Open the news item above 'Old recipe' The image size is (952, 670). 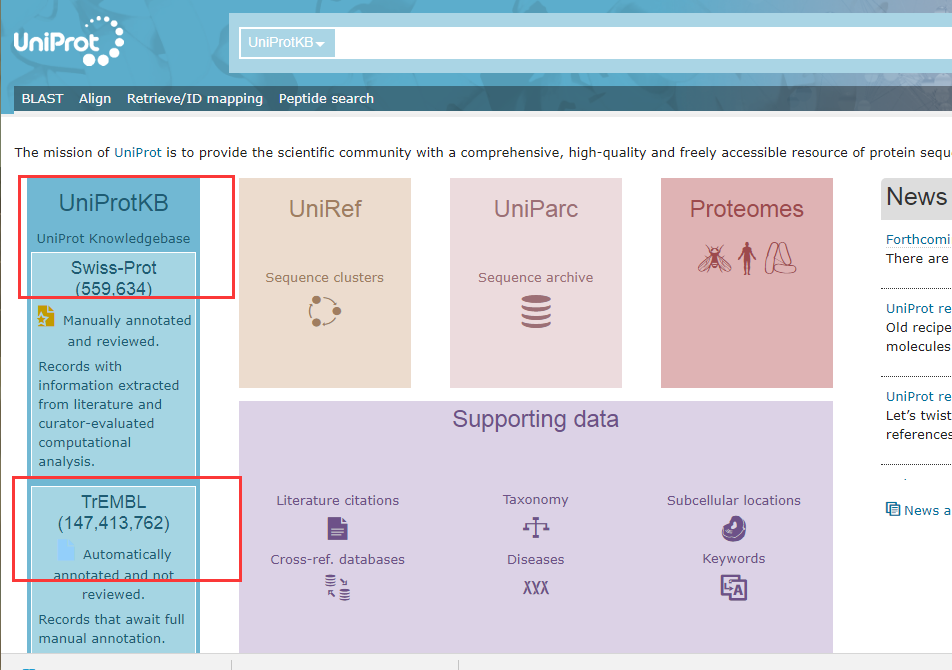918,308
